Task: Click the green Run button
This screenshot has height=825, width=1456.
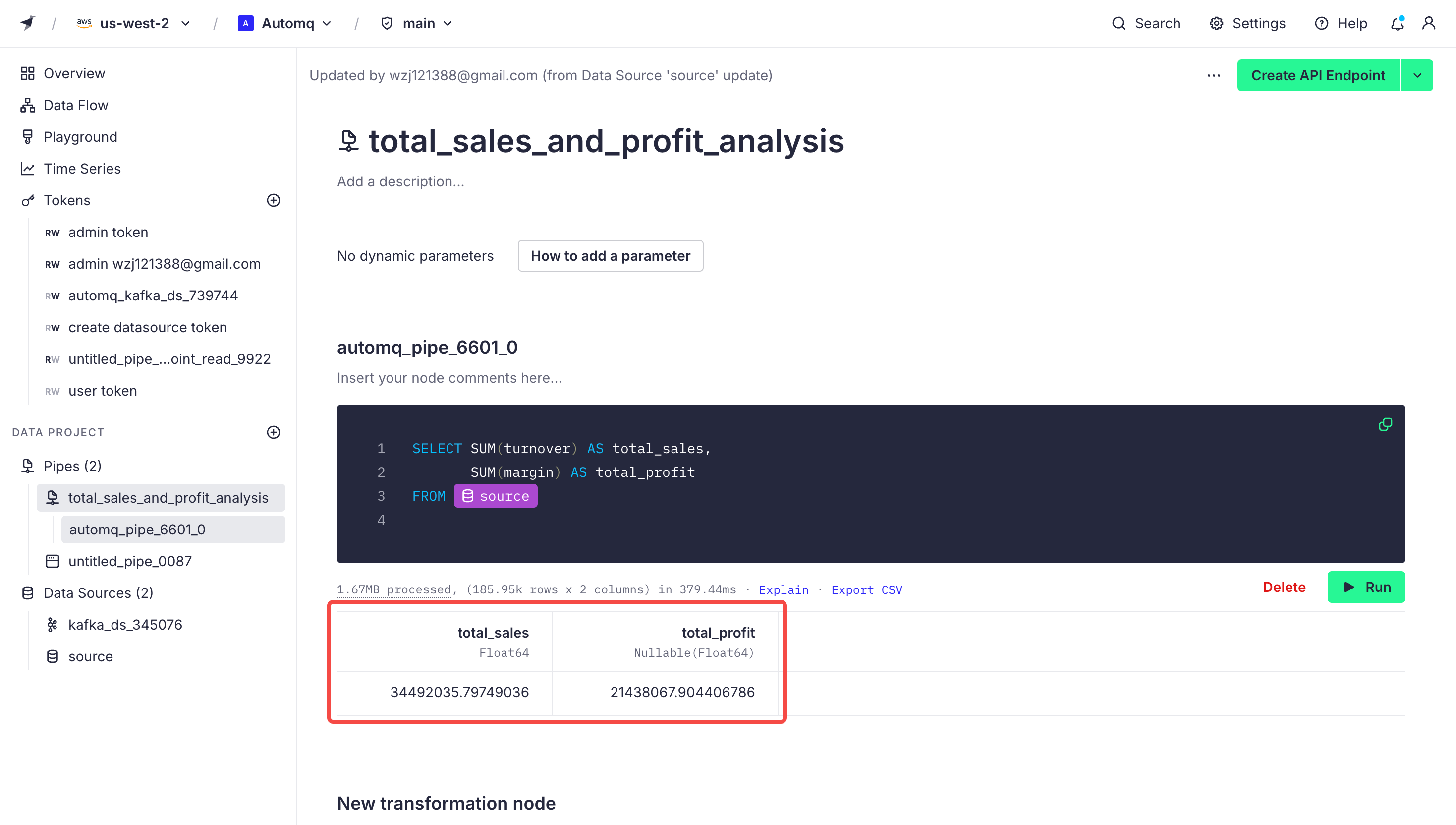Action: tap(1365, 587)
